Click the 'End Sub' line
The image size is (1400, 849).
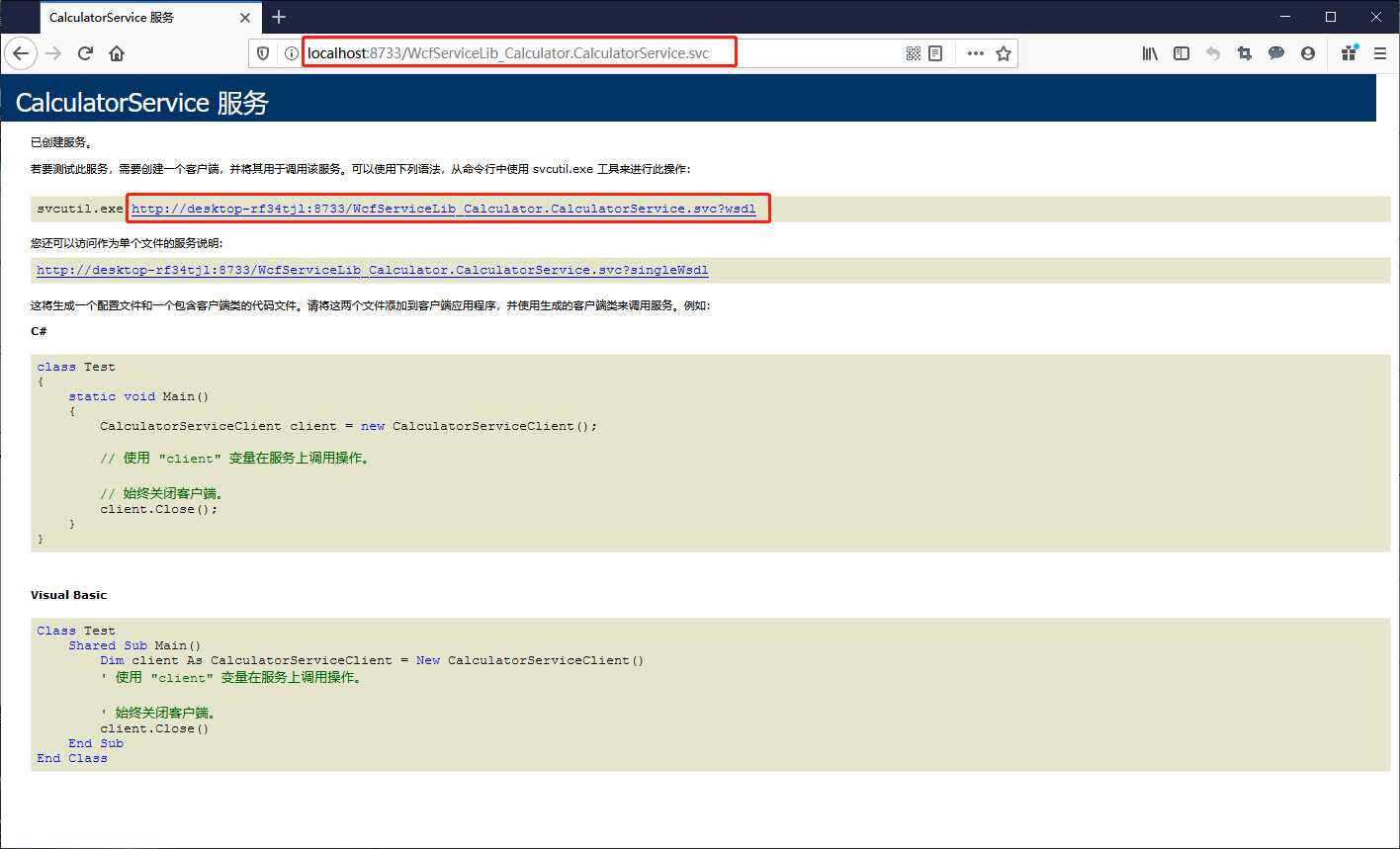pos(96,743)
